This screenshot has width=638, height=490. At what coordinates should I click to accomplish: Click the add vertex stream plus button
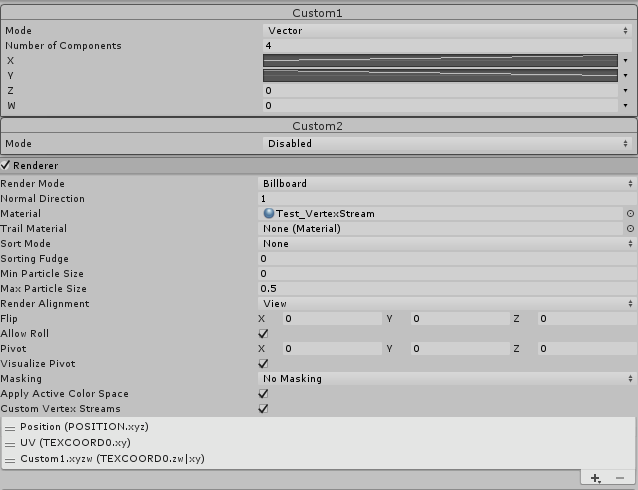[596, 479]
